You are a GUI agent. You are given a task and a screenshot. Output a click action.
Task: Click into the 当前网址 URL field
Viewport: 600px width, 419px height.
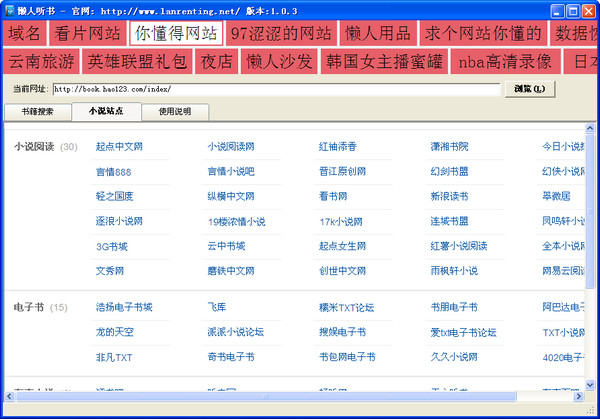tap(276, 89)
